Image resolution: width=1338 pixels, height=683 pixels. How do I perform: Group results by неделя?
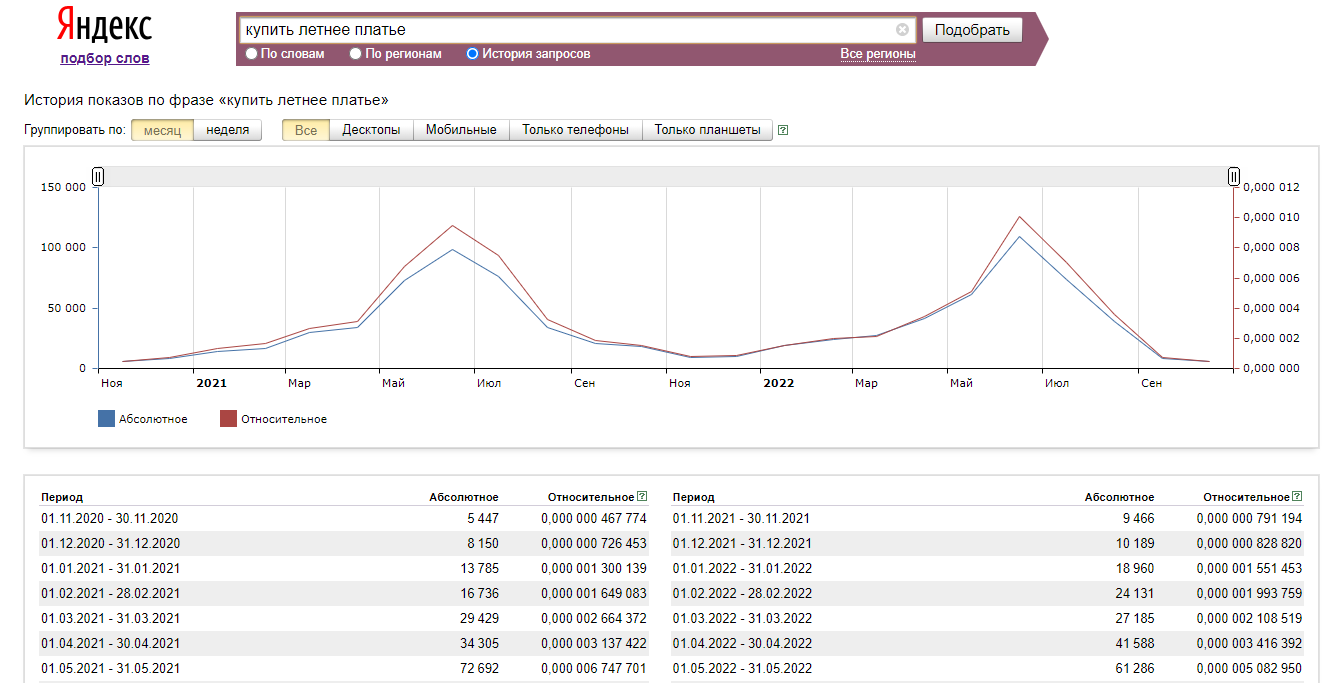[x=227, y=130]
